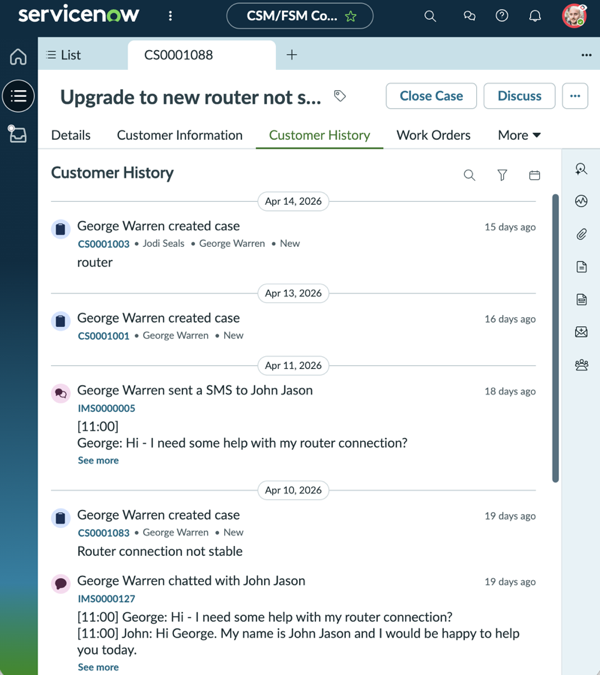Click the tag icon next to case title

pos(340,96)
